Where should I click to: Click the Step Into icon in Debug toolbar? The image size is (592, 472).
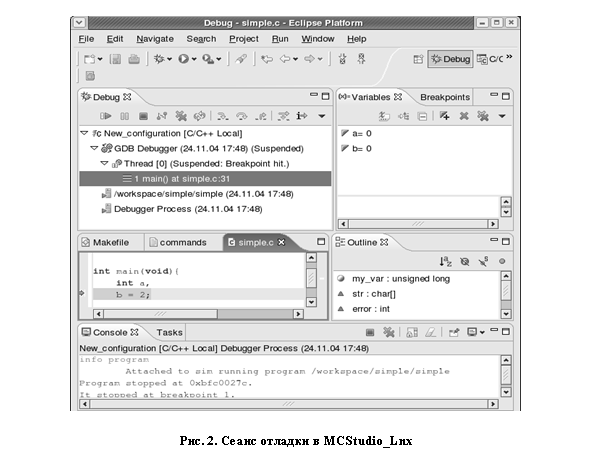point(223,116)
